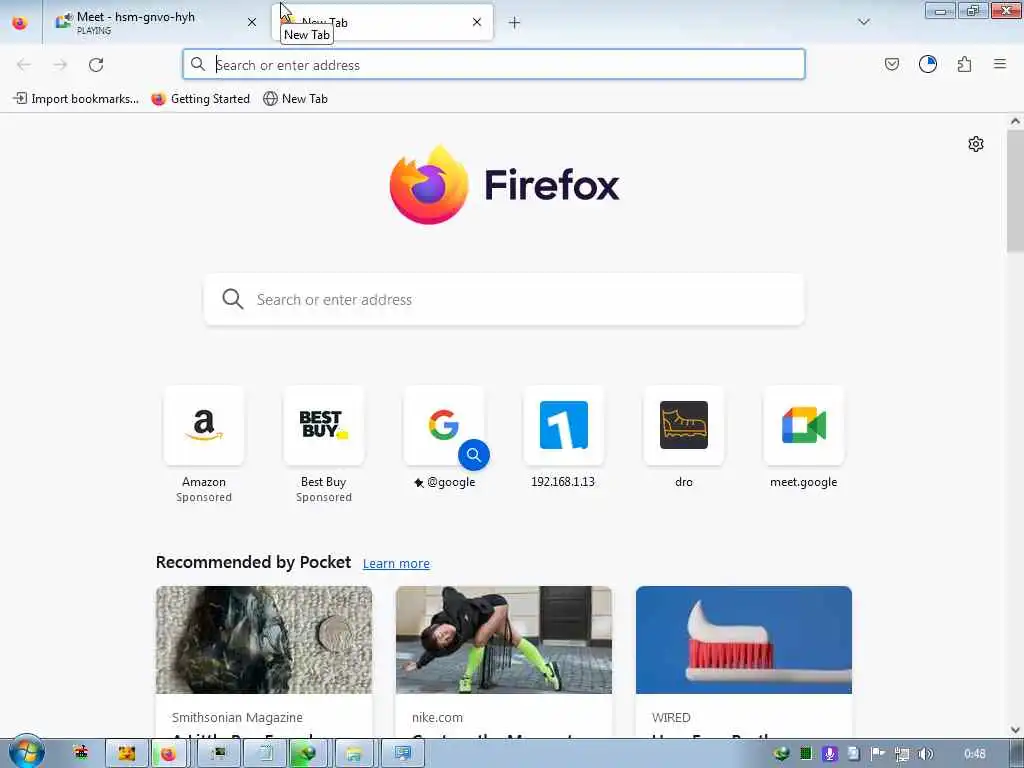Click the reload page icon
Screen dimensions: 1024x768
96,65
